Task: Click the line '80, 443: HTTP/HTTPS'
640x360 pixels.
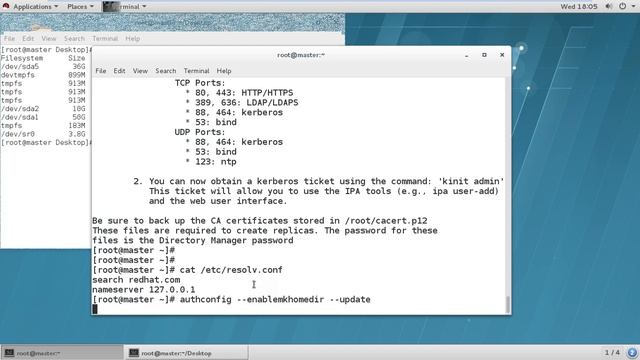Action: [x=244, y=93]
